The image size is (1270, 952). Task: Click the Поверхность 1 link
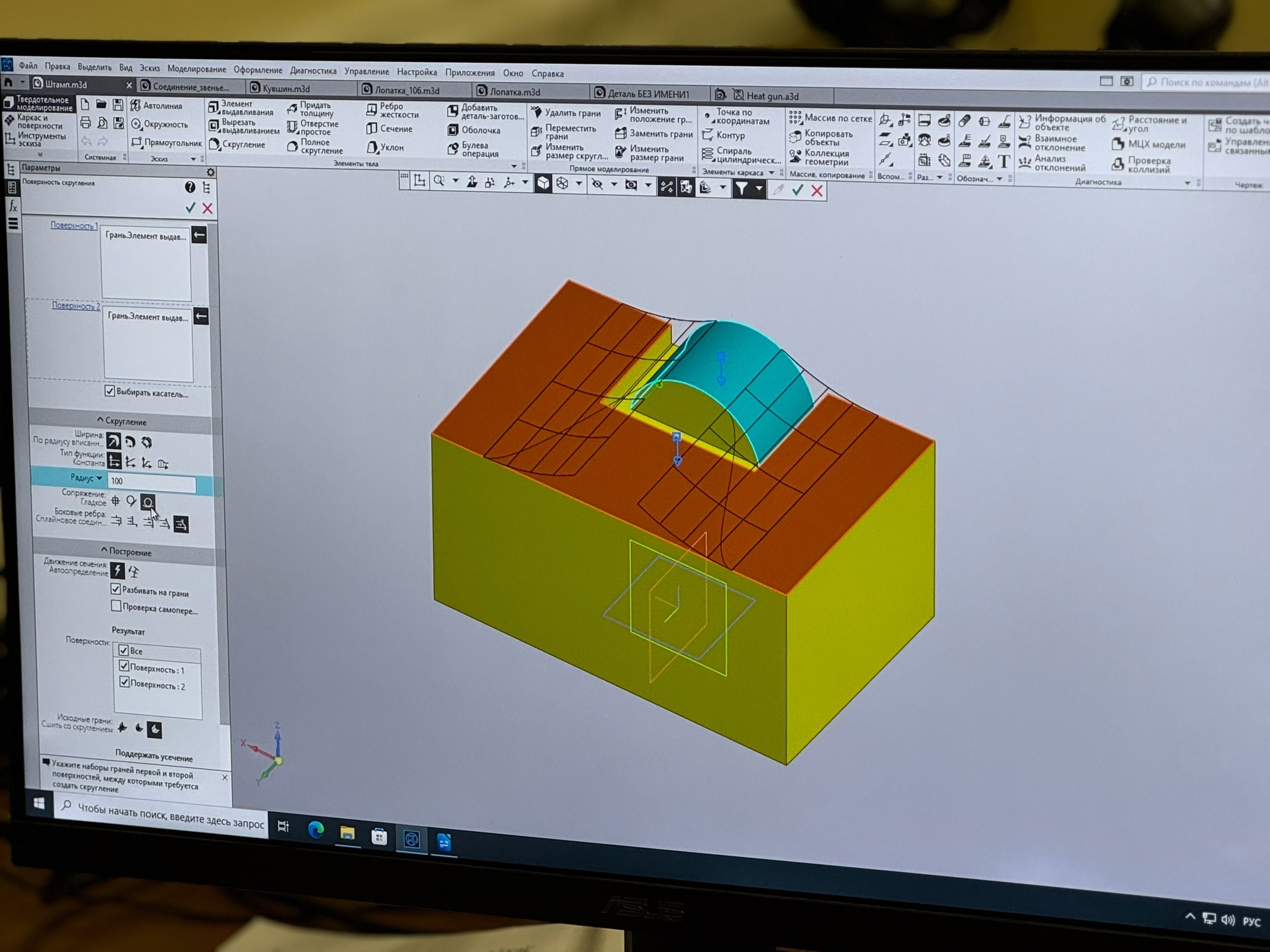pyautogui.click(x=73, y=226)
